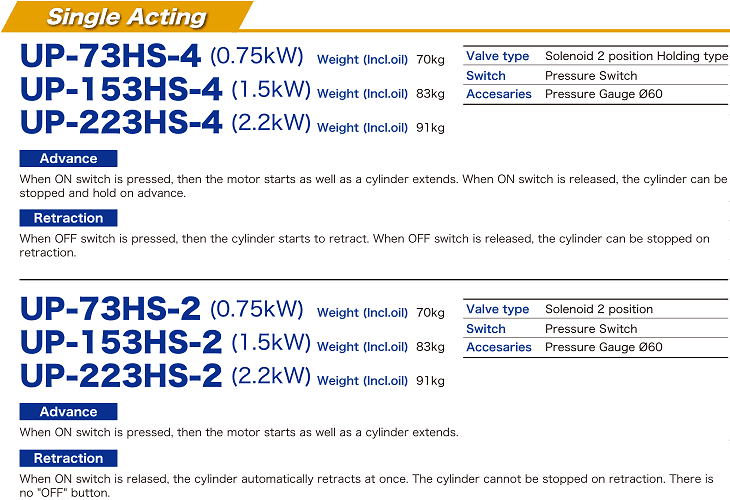The height and width of the screenshot is (500, 730).
Task: Select the UP-223HS-2 model heading
Action: [121, 377]
